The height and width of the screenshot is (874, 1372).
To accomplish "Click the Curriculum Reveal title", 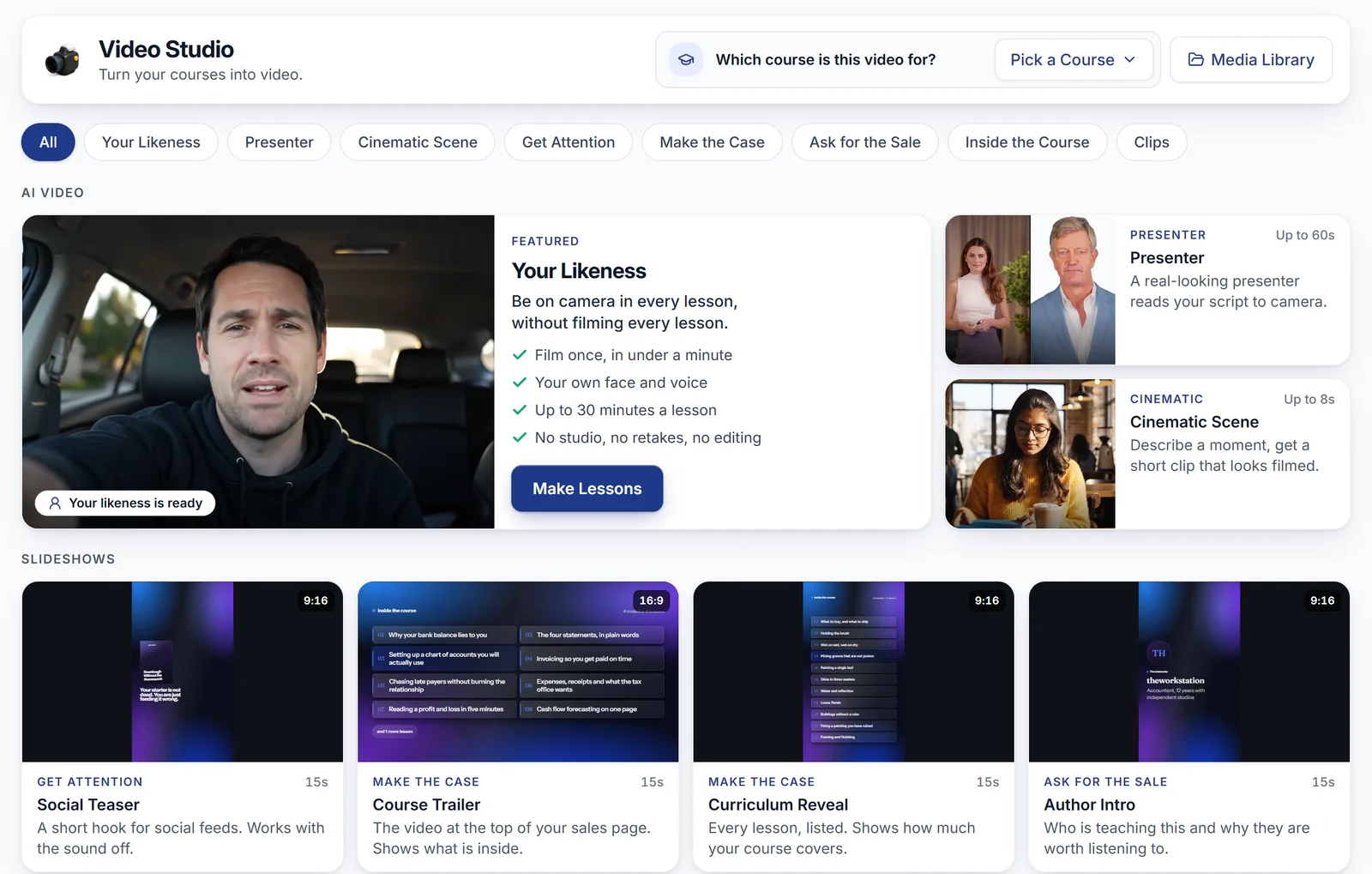I will pos(778,805).
